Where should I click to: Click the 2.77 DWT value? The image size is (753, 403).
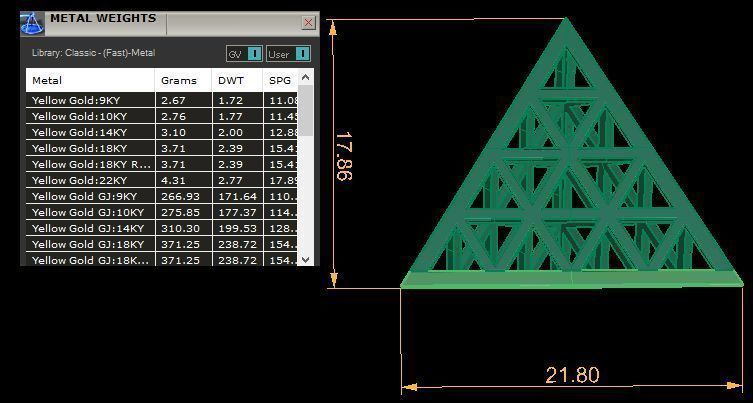(x=231, y=180)
